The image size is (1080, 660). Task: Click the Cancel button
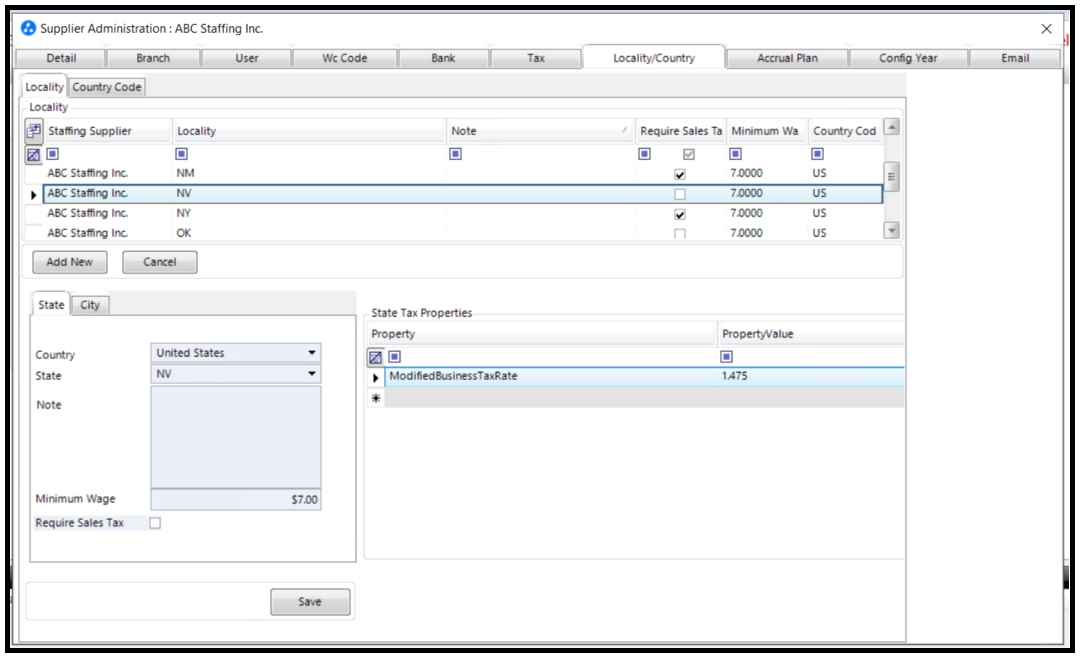[x=160, y=262]
